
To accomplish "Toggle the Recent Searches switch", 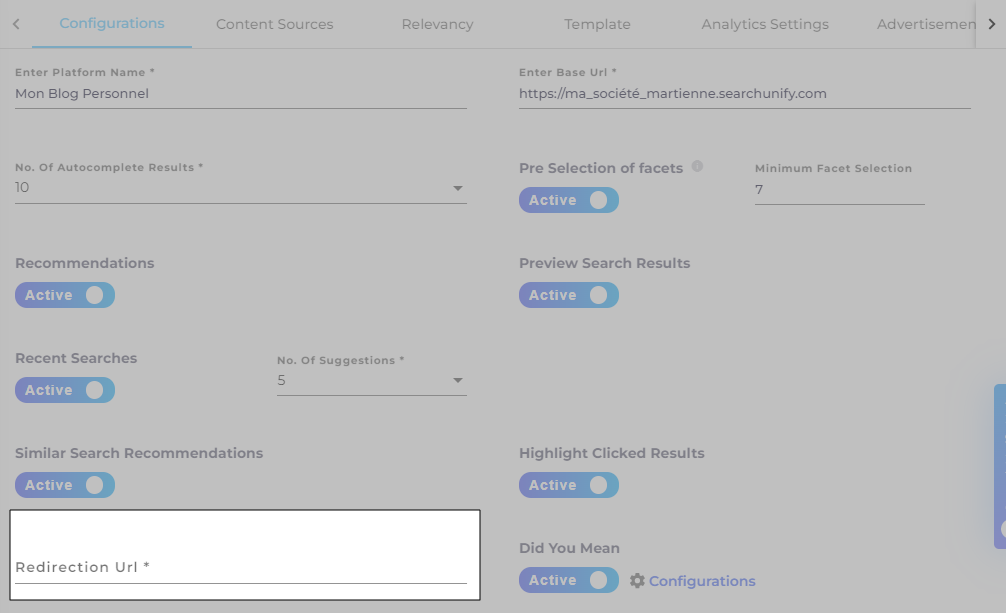I will point(65,390).
